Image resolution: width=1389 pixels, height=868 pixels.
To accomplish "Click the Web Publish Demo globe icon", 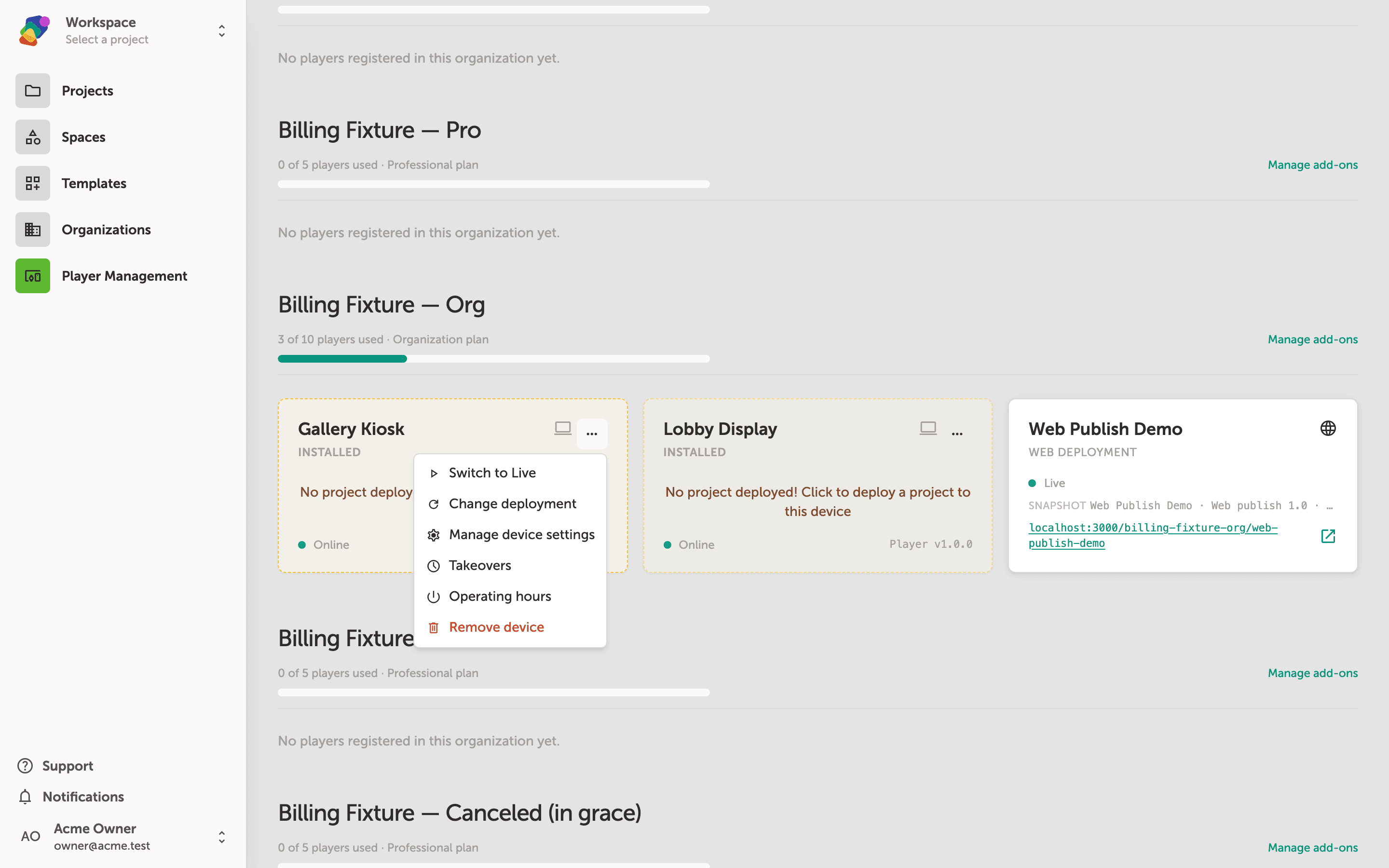I will pos(1328,428).
